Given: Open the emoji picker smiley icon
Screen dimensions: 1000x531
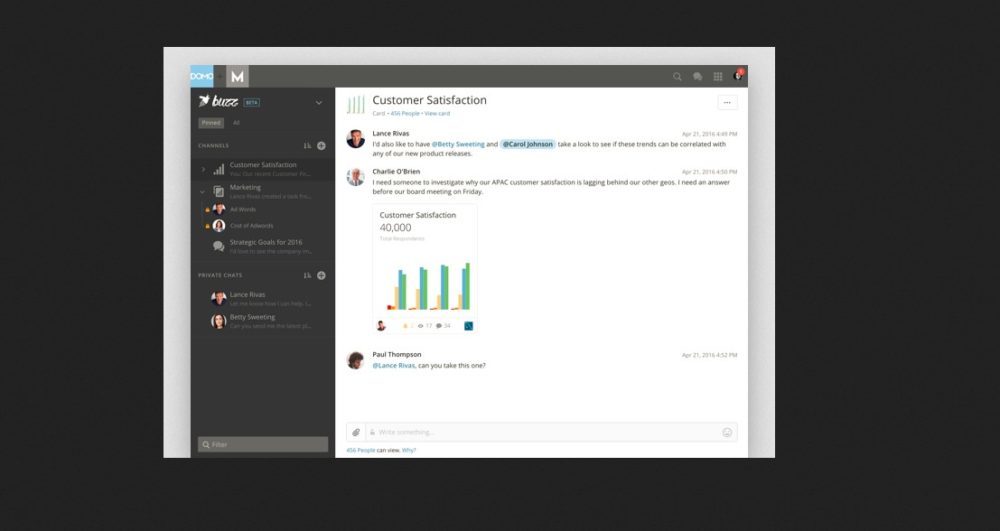Looking at the screenshot, I should pos(727,432).
